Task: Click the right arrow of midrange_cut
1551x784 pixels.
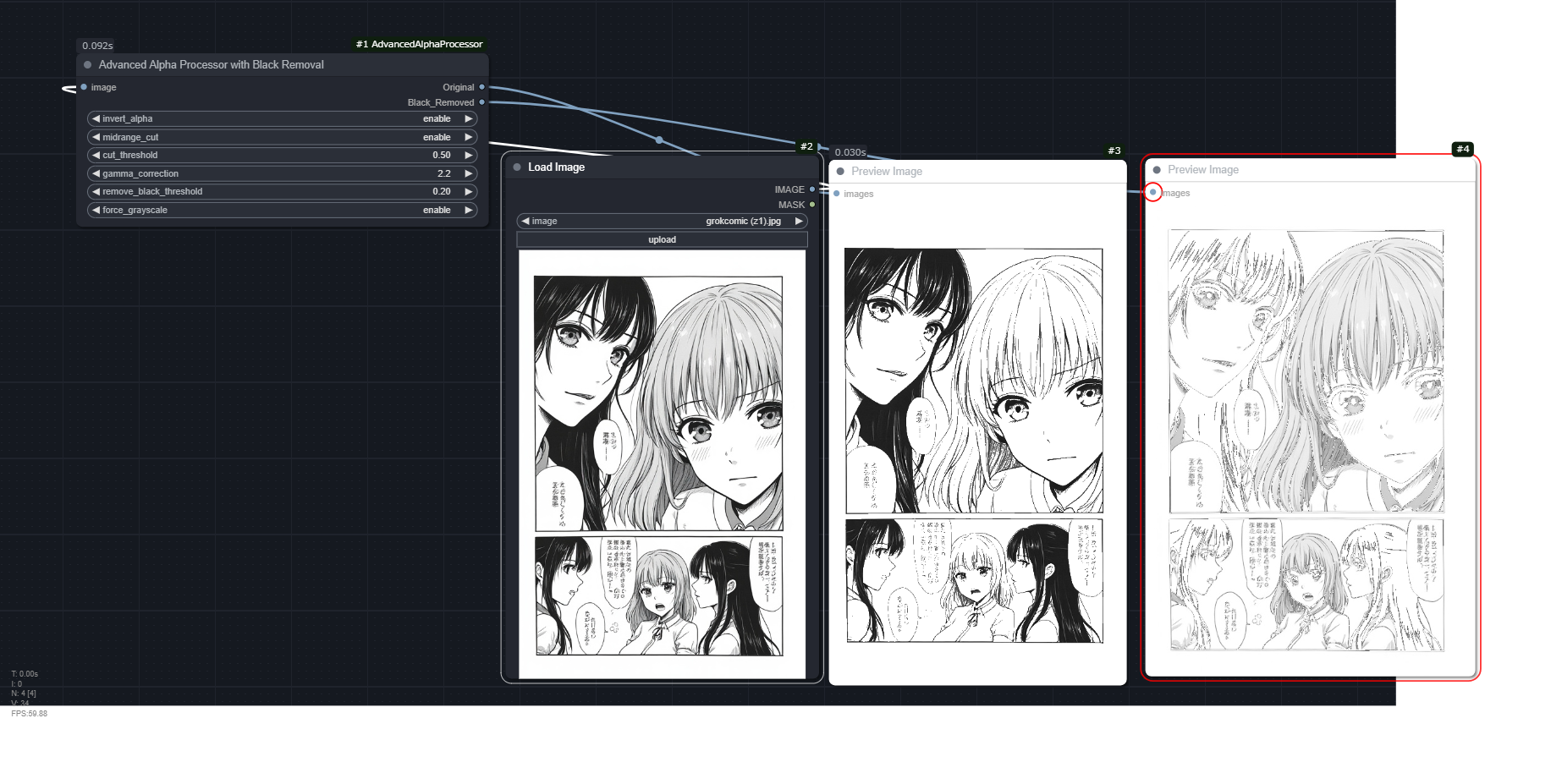Action: [x=468, y=137]
